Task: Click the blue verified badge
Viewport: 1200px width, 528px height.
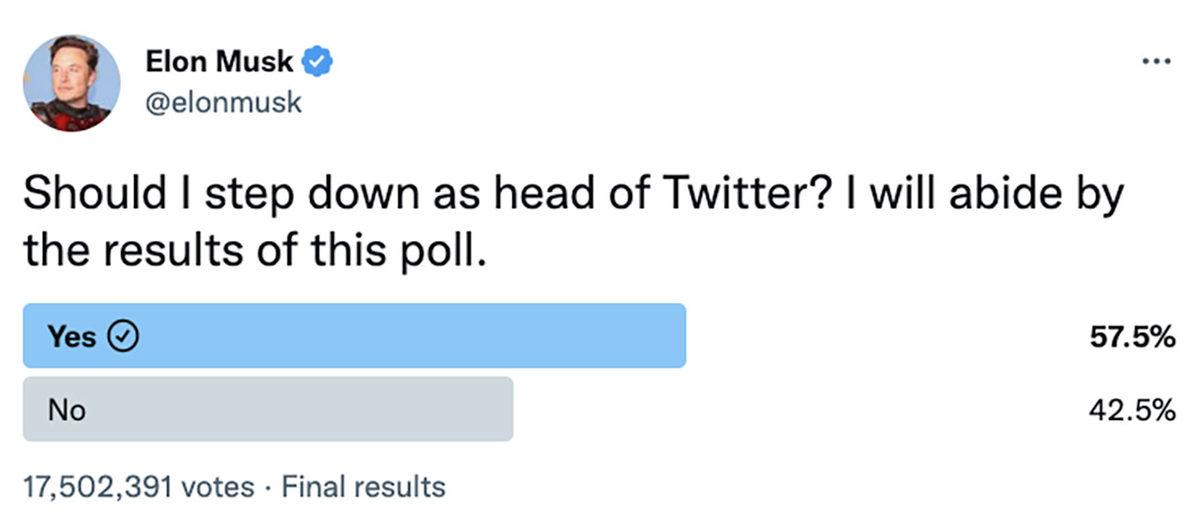Action: click(x=318, y=62)
